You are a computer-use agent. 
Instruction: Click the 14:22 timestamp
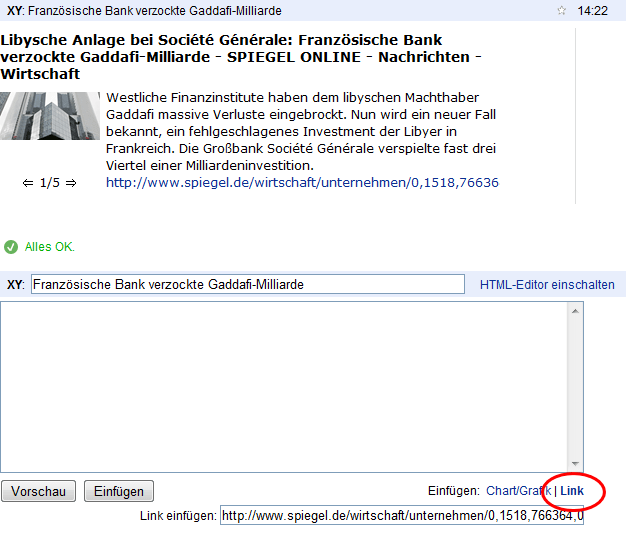pos(592,11)
